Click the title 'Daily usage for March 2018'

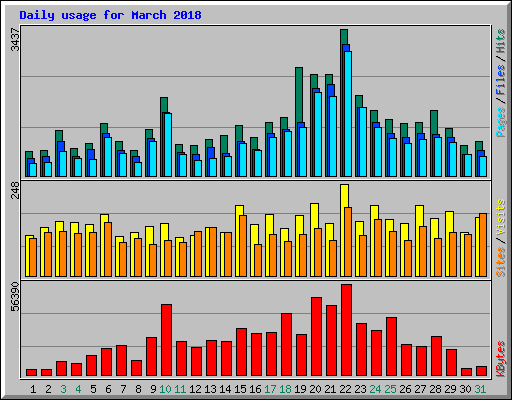click(x=110, y=15)
